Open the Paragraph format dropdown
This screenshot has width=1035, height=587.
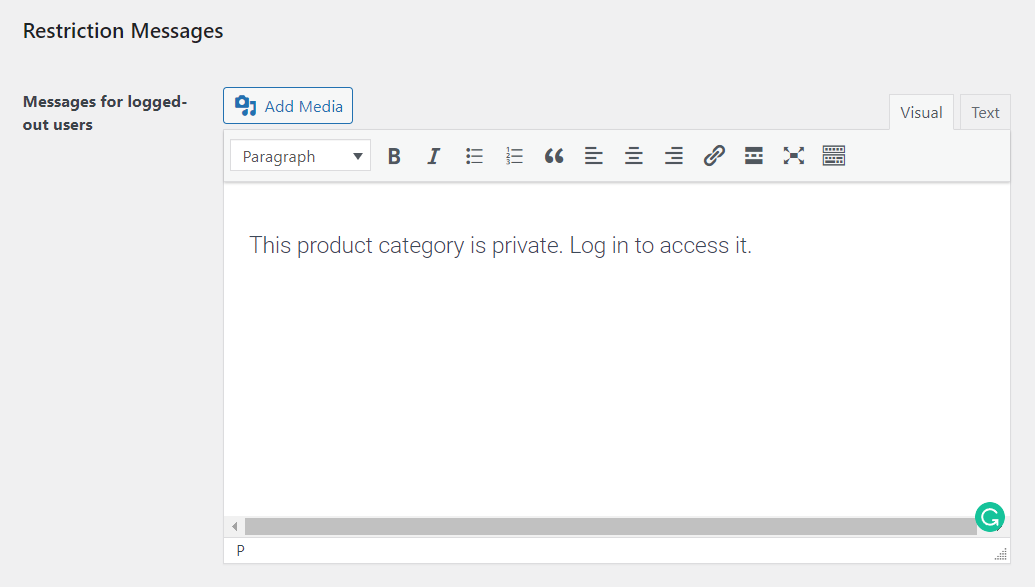(300, 156)
